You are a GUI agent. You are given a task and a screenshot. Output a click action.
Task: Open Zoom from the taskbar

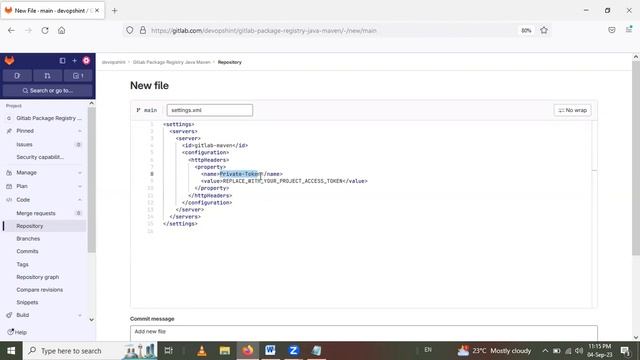point(293,351)
